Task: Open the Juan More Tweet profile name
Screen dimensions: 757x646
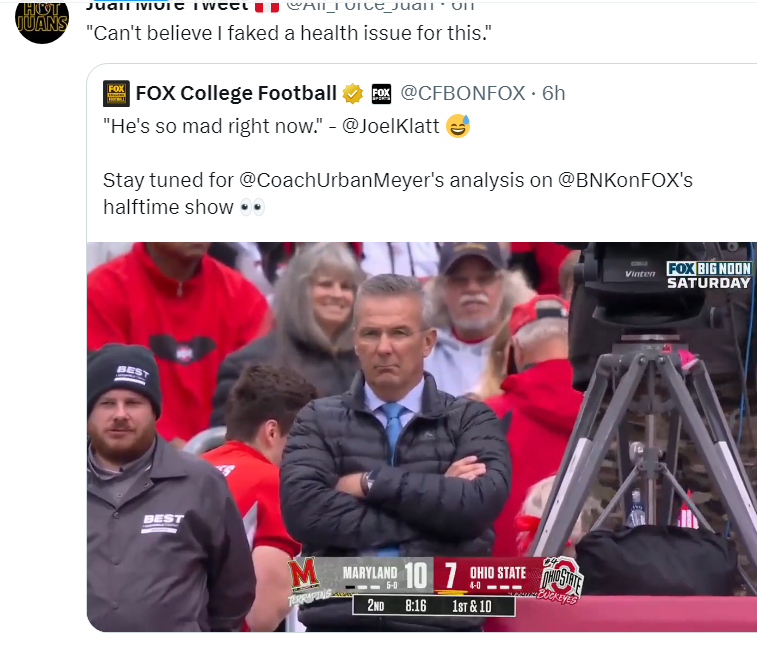Action: click(x=166, y=5)
